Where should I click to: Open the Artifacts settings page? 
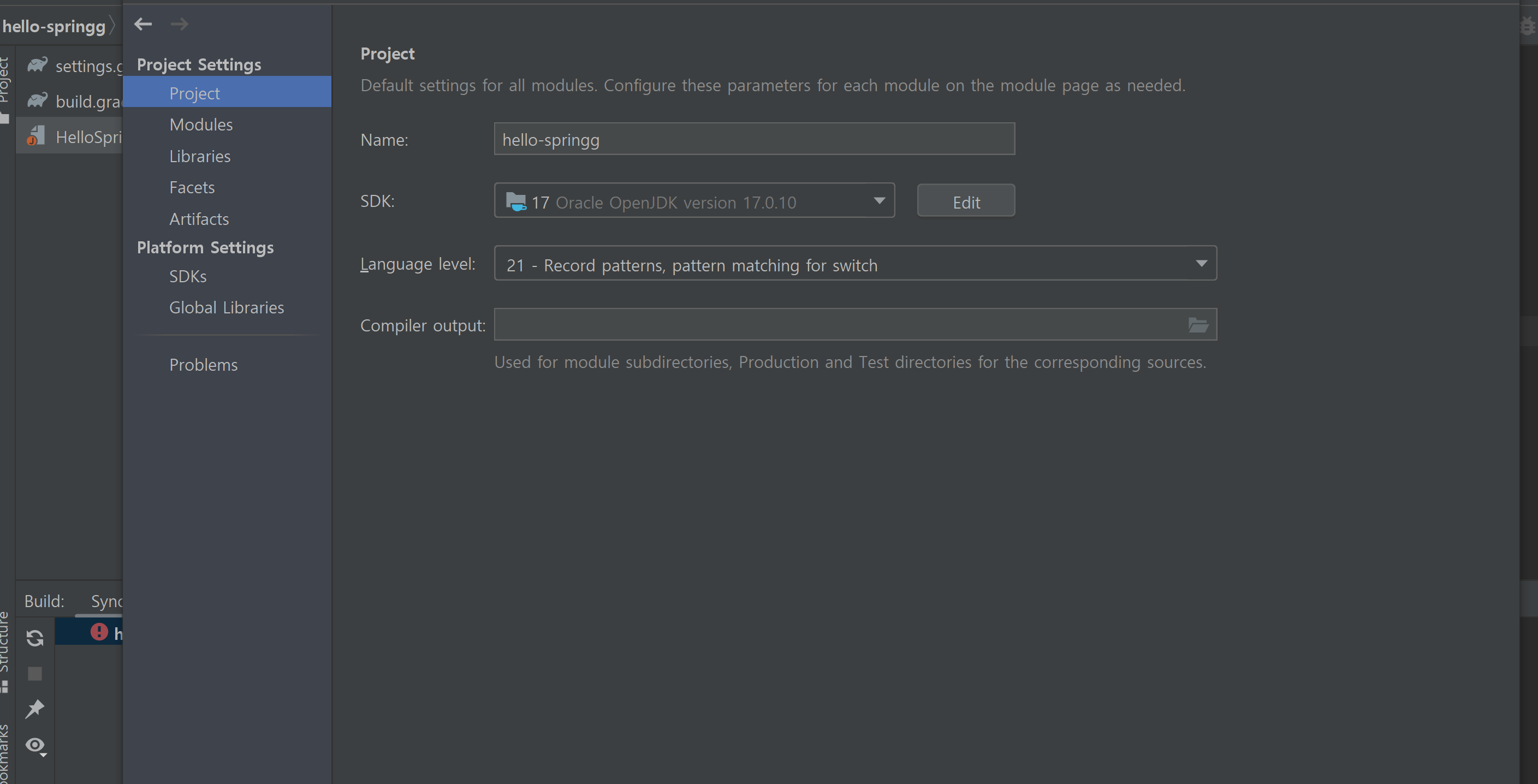coord(199,219)
